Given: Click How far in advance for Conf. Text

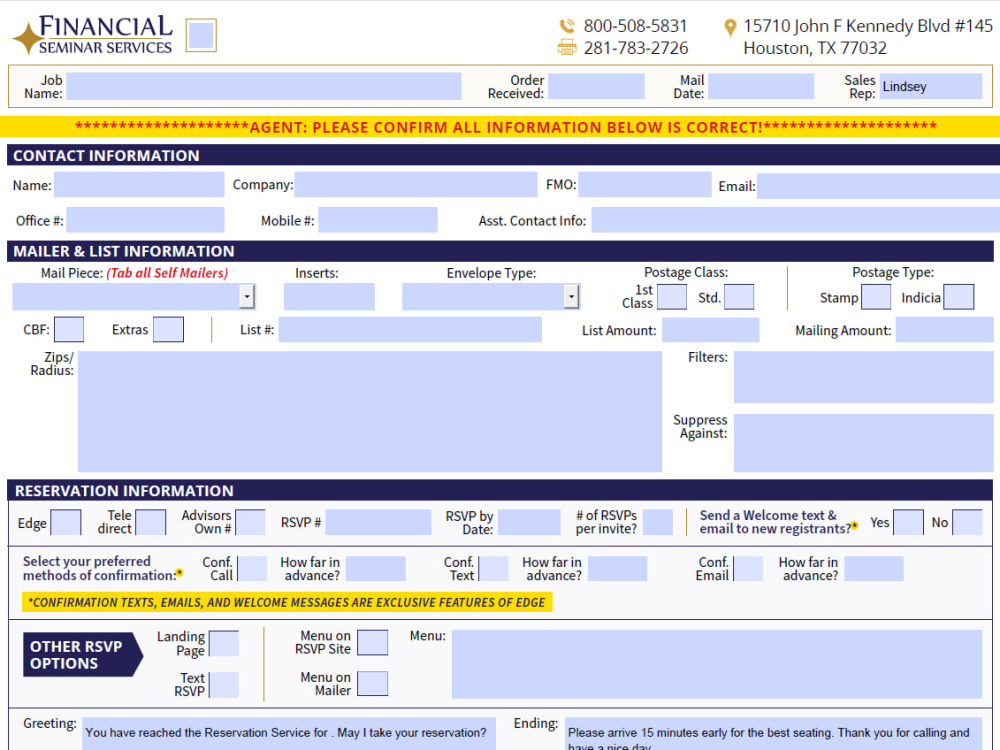Looking at the screenshot, I should coord(617,568).
